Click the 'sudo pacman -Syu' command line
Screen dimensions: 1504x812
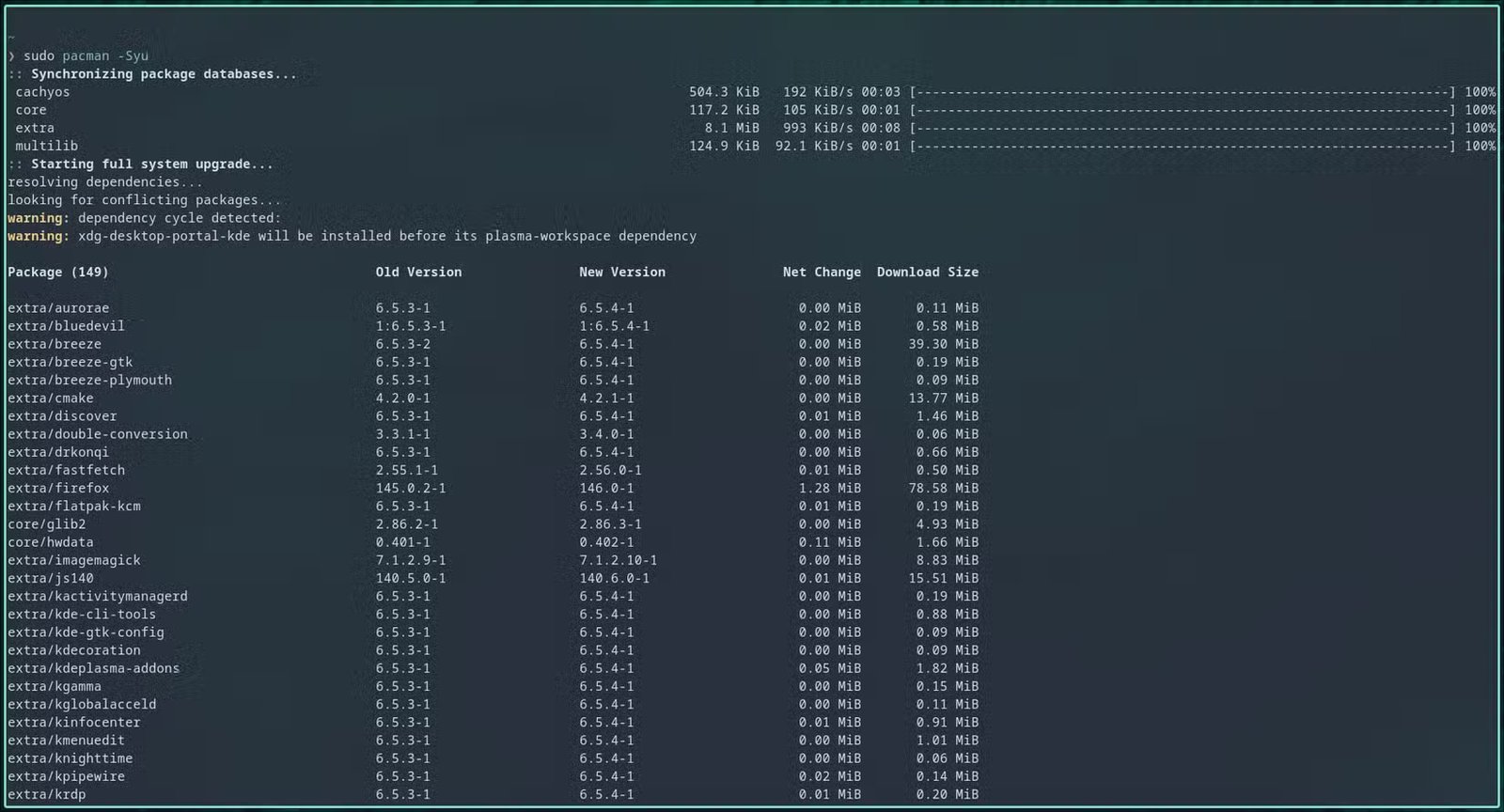pos(86,55)
